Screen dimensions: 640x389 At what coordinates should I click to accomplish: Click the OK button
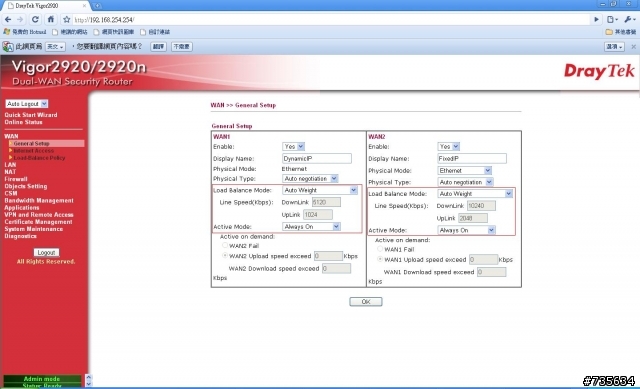366,302
